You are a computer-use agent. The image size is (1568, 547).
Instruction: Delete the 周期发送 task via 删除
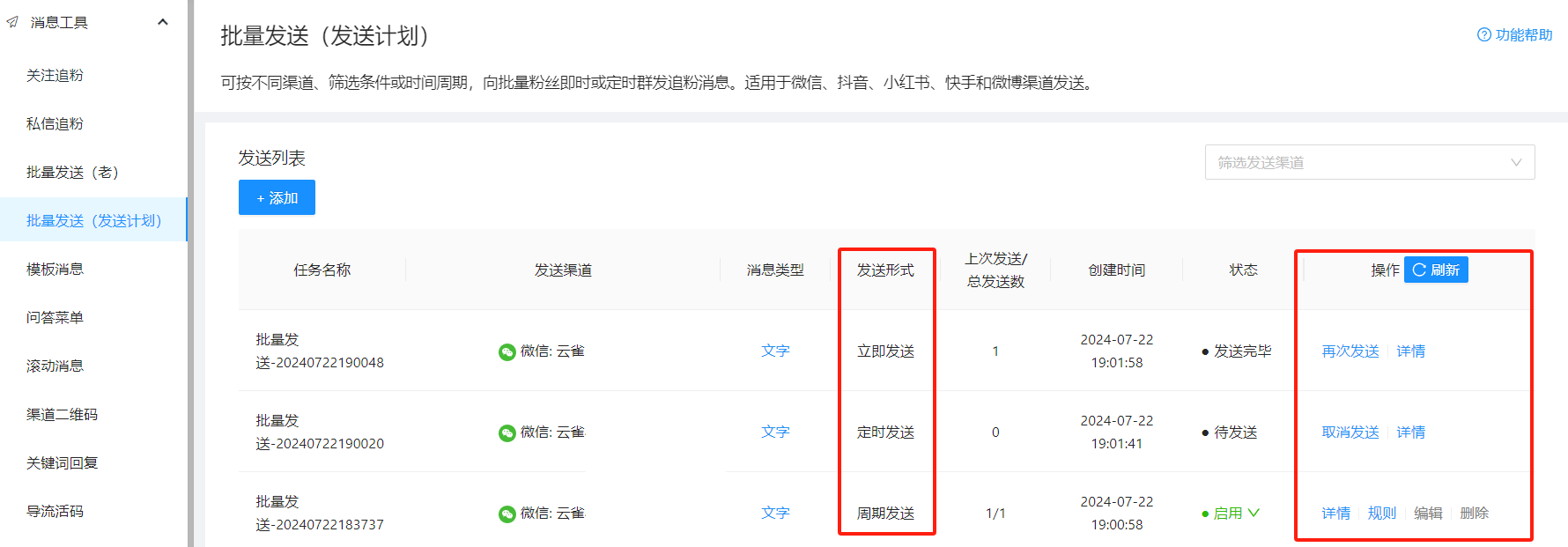click(1474, 514)
